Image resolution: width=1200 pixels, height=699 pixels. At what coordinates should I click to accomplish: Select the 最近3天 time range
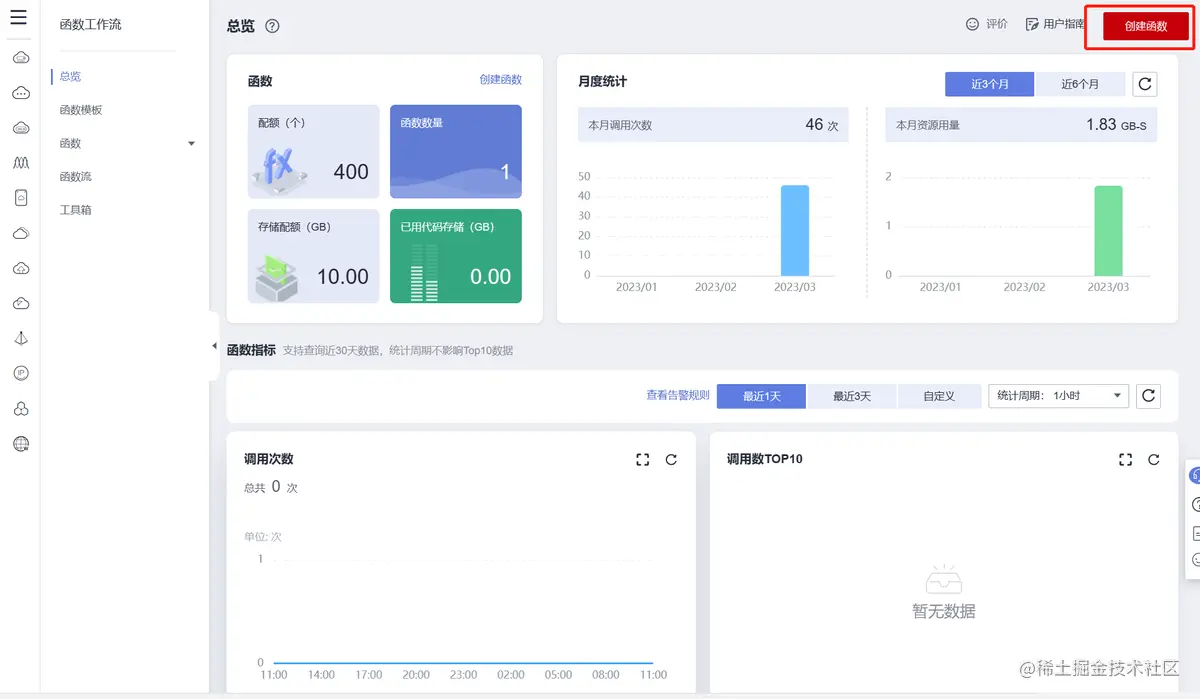coord(852,396)
